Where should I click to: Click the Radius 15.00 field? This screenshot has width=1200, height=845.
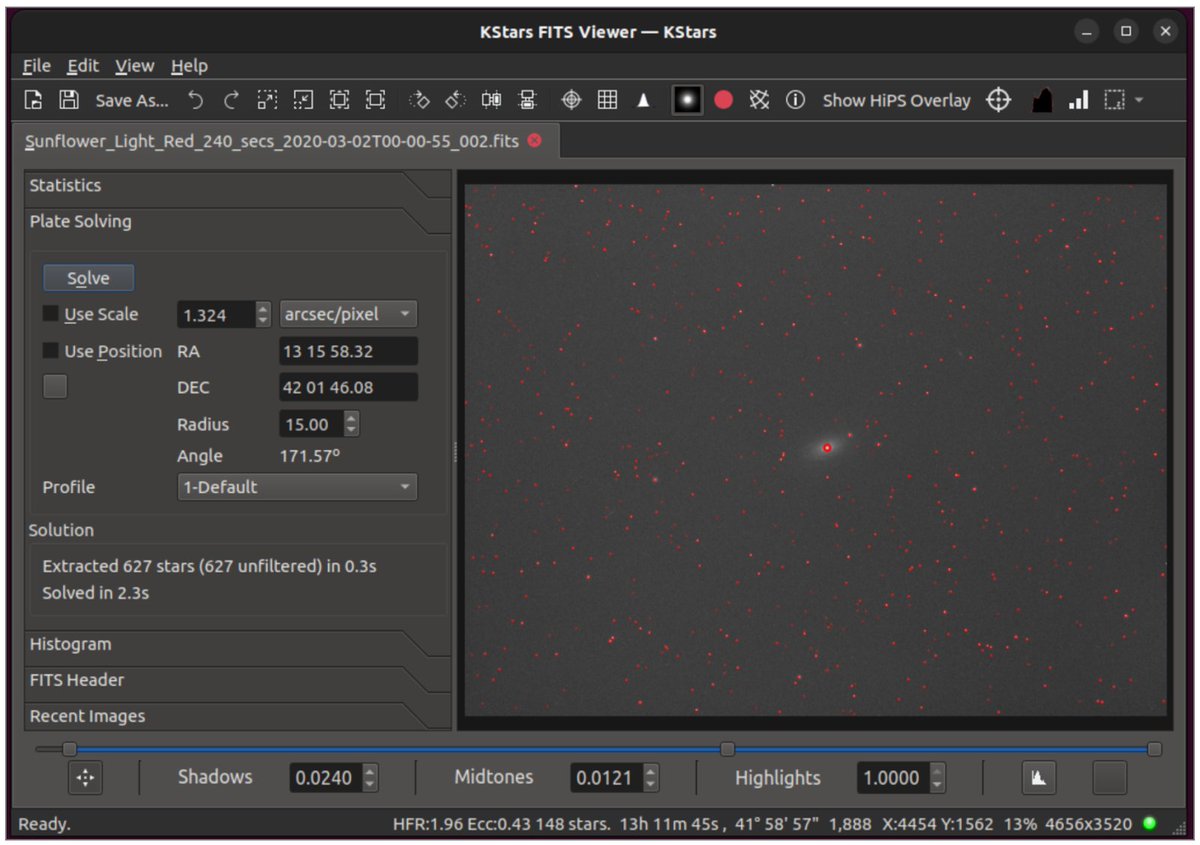point(311,424)
